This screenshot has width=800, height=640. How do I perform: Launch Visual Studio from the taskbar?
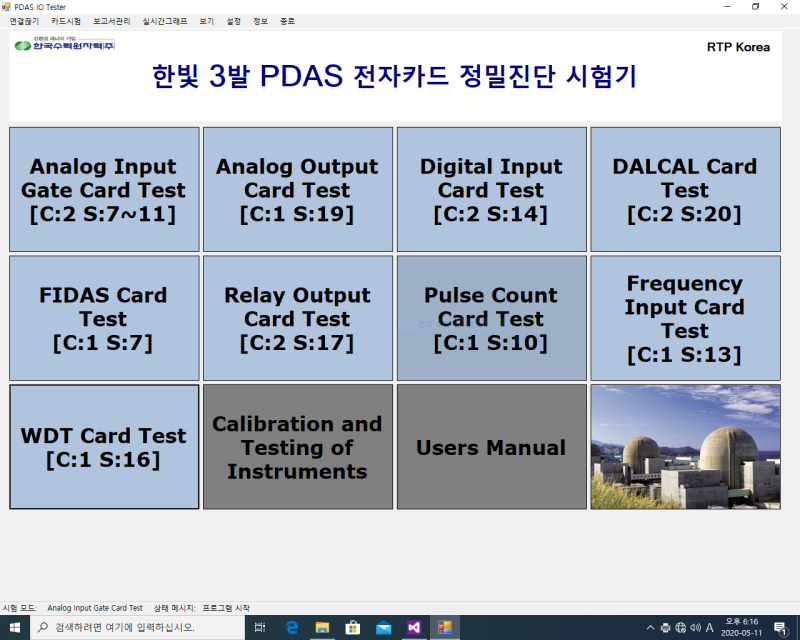pos(414,629)
